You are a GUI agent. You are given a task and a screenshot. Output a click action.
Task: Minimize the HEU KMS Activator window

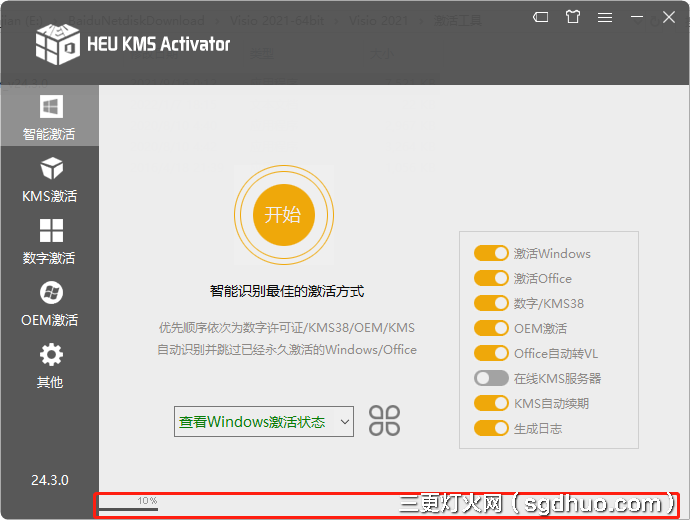click(637, 17)
